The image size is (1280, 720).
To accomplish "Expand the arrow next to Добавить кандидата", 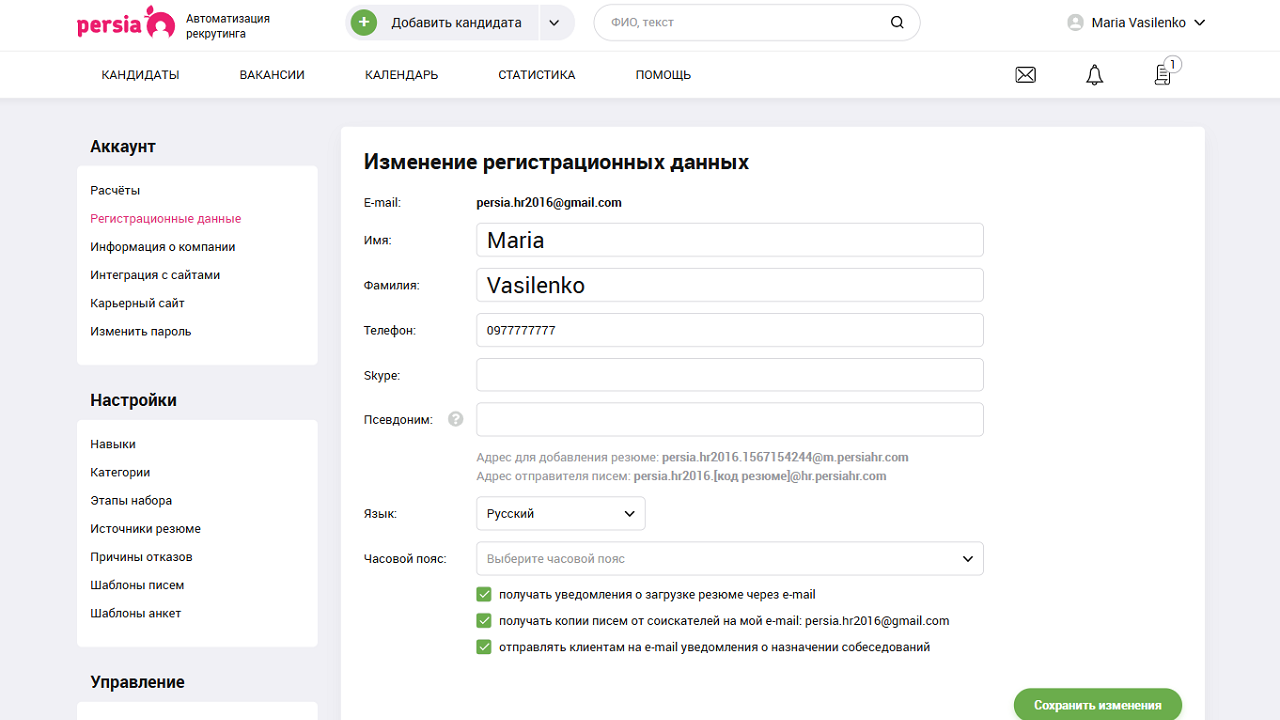I will pyautogui.click(x=555, y=21).
